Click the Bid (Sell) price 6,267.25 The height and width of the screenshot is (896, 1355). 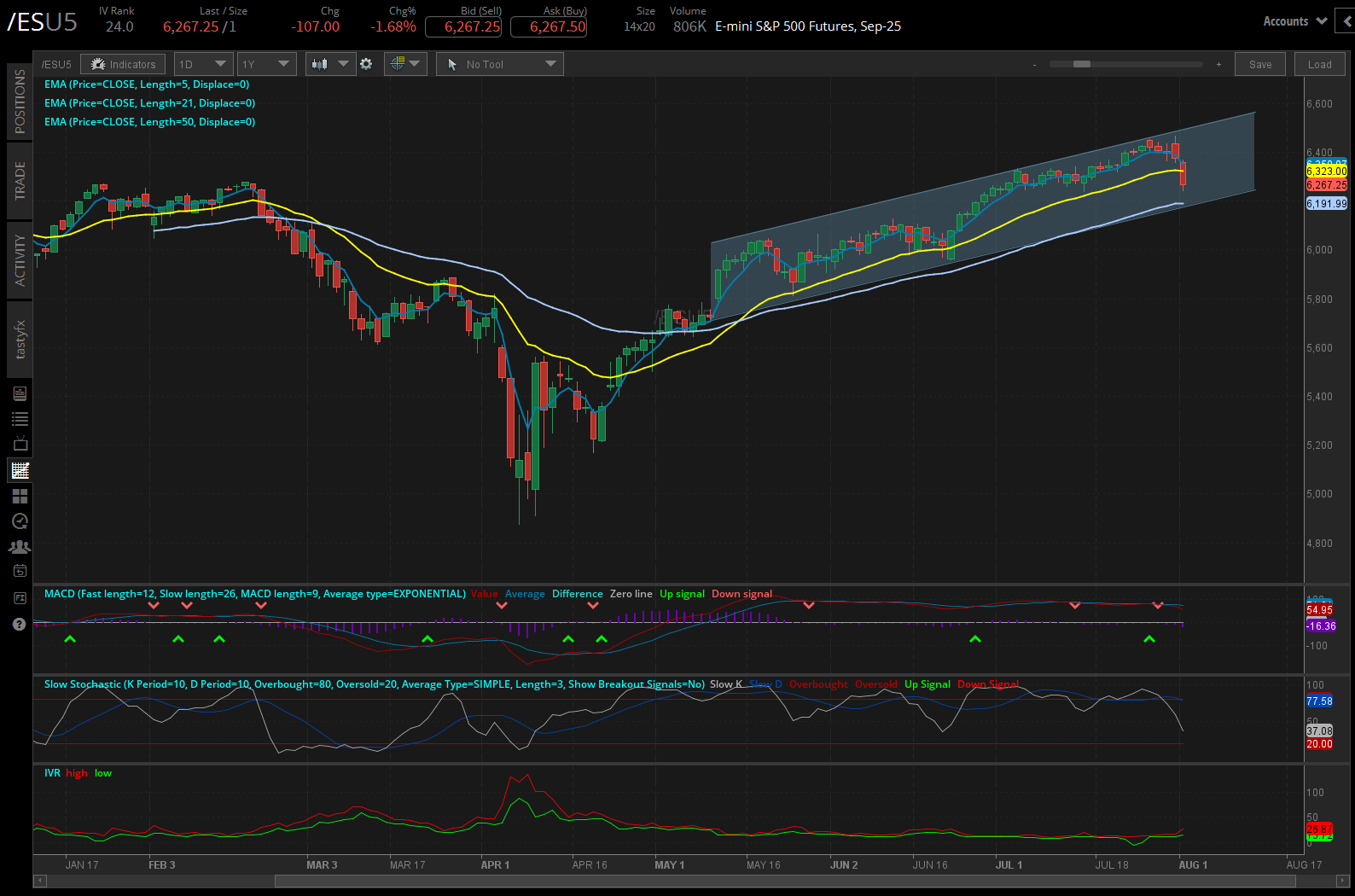tap(464, 26)
